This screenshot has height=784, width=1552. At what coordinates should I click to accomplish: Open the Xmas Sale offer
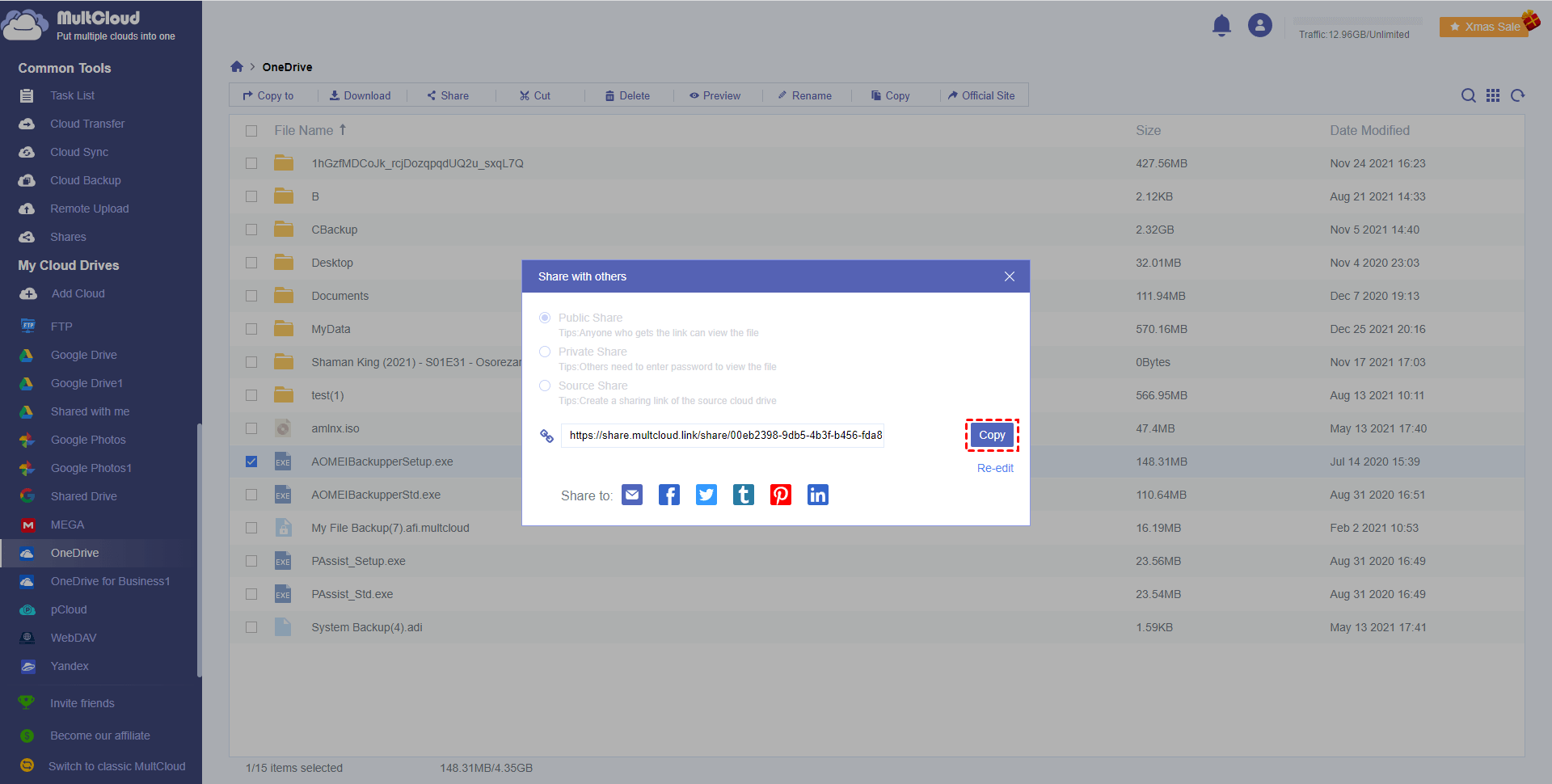point(1484,27)
